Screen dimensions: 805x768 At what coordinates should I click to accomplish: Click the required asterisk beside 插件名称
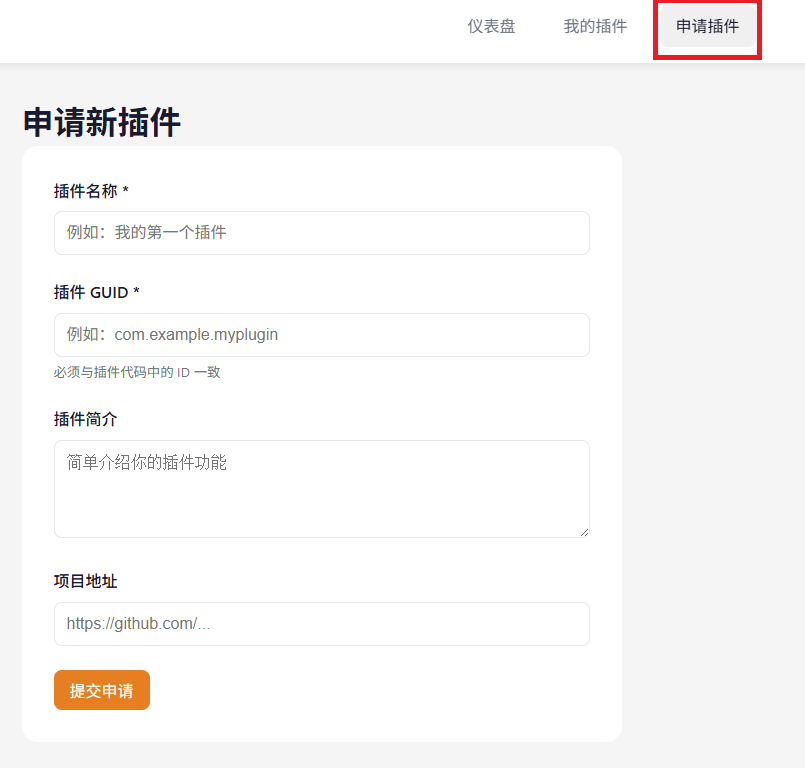click(x=126, y=191)
